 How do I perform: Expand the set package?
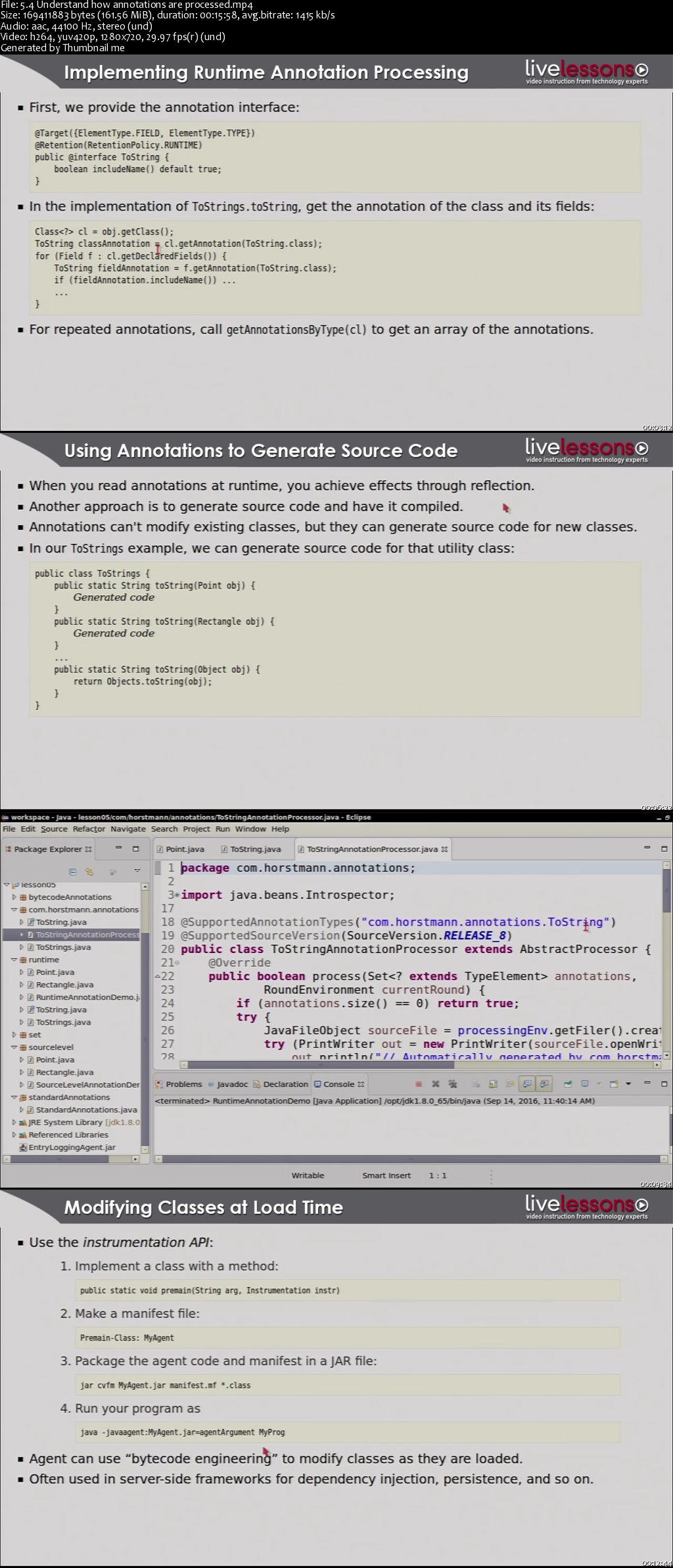pos(14,1035)
